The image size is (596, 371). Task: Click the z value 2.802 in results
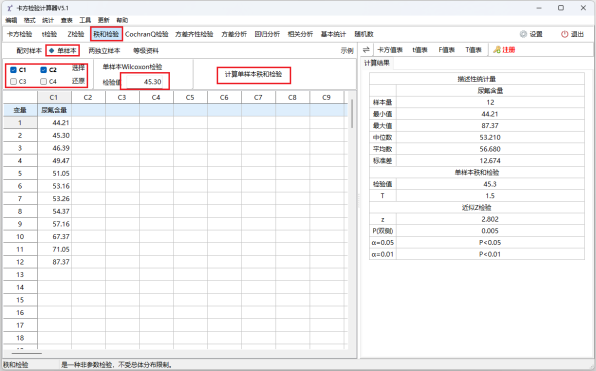[x=490, y=219]
